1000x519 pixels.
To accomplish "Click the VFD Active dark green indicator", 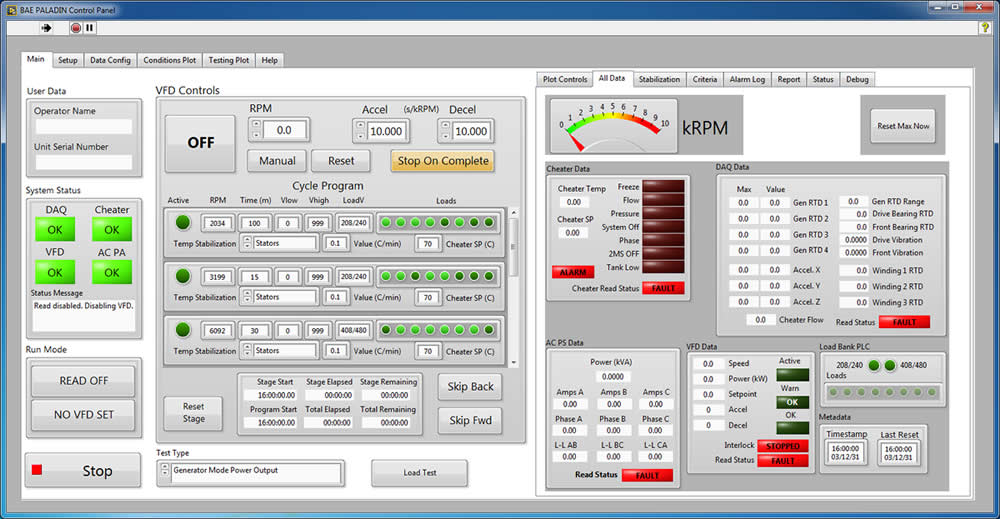I will click(x=792, y=375).
